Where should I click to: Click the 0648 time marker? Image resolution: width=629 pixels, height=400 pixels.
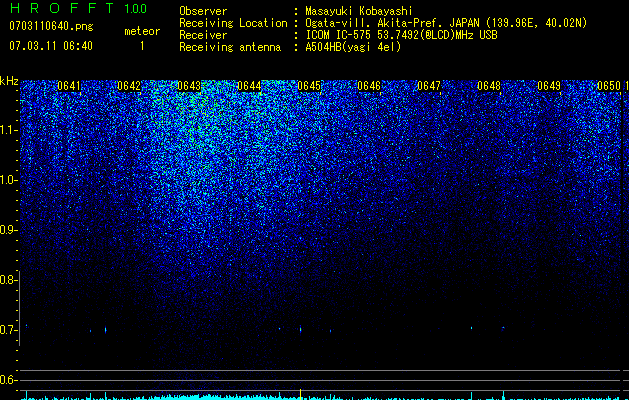tap(489, 86)
